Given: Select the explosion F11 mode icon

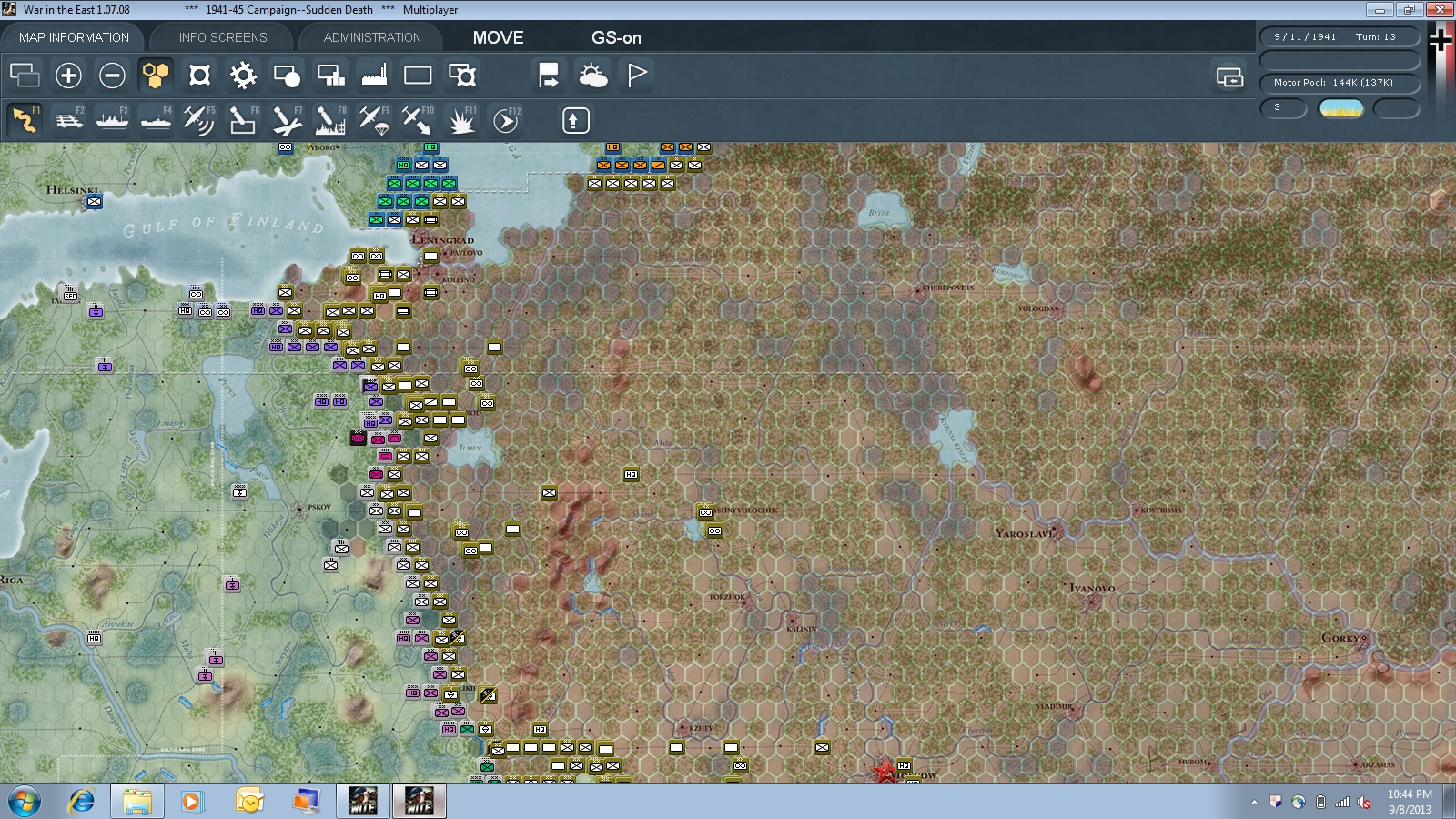Looking at the screenshot, I should (461, 120).
